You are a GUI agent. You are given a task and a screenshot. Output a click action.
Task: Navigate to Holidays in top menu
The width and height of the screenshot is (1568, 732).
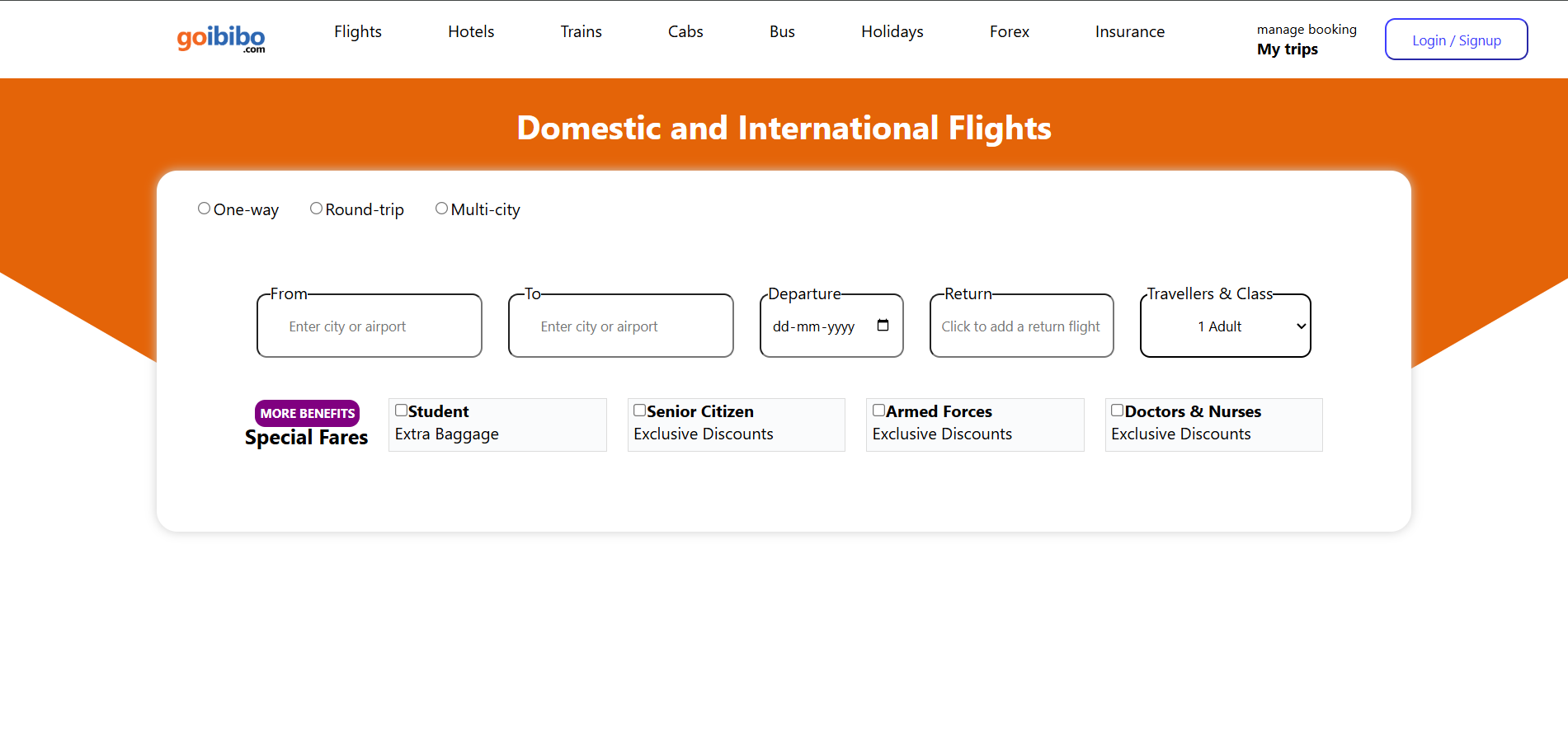click(892, 32)
